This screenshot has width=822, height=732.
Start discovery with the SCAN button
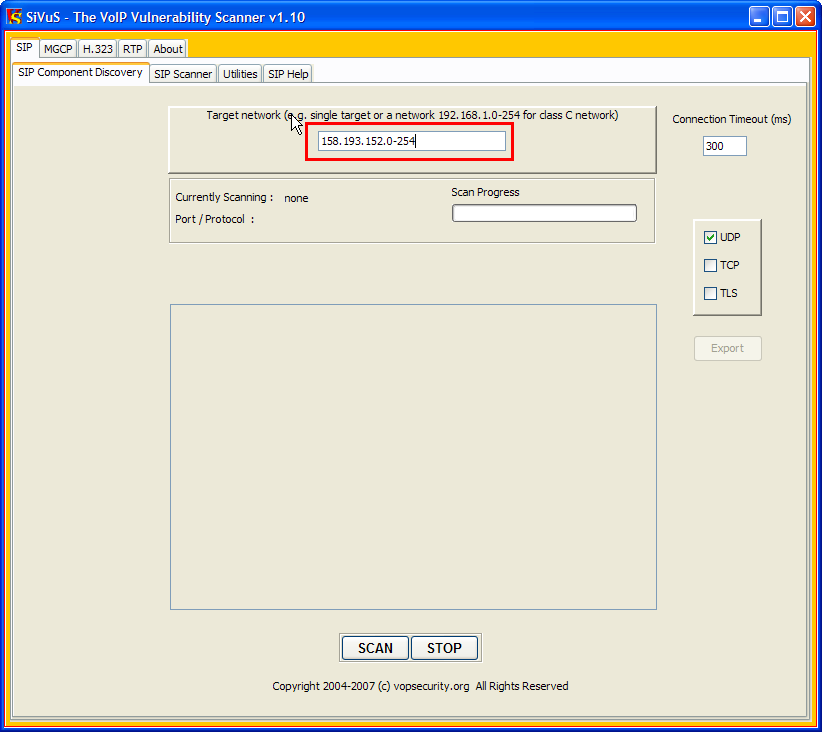(375, 648)
